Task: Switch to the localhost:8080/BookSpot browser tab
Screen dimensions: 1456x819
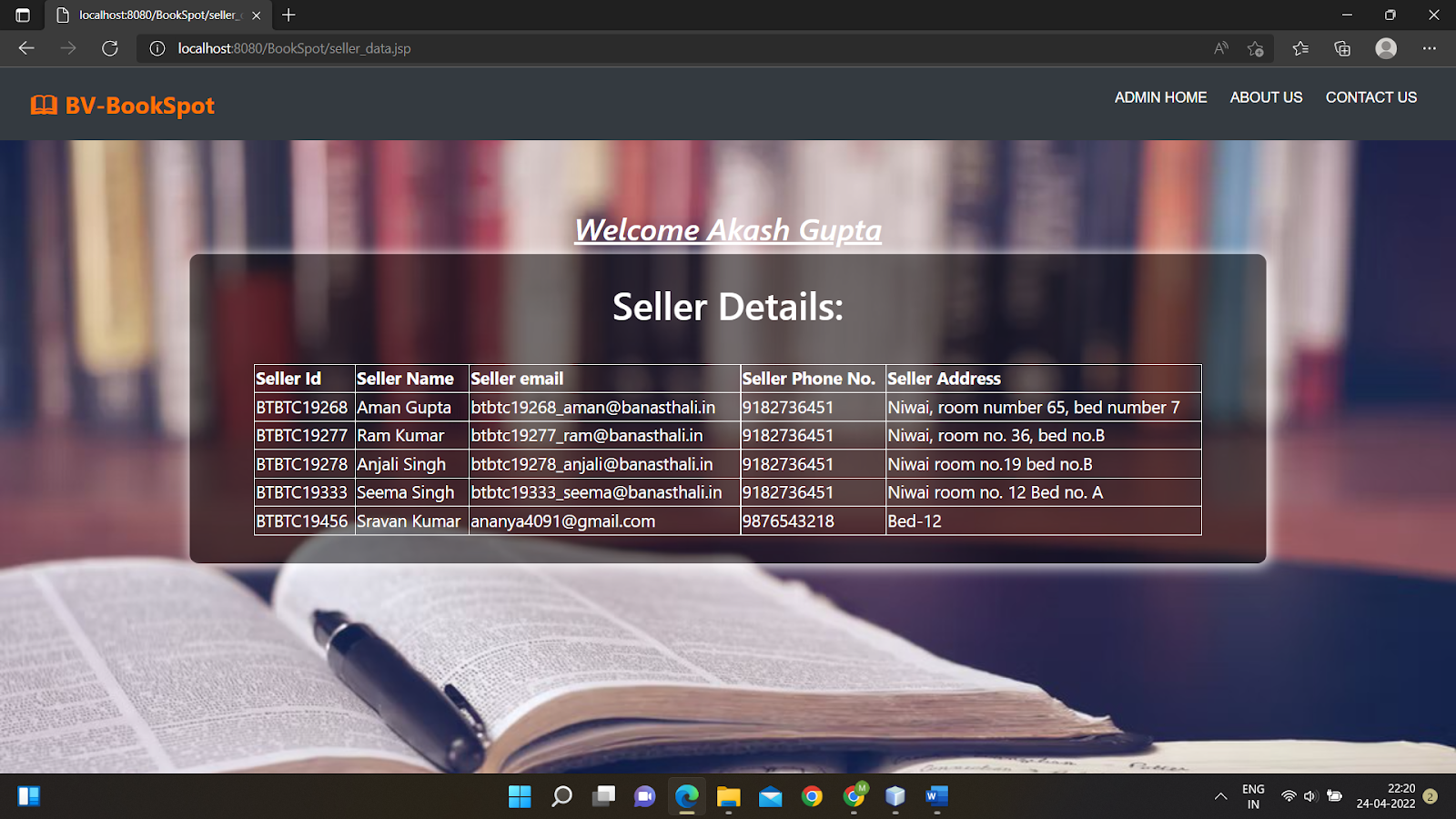Action: [158, 15]
